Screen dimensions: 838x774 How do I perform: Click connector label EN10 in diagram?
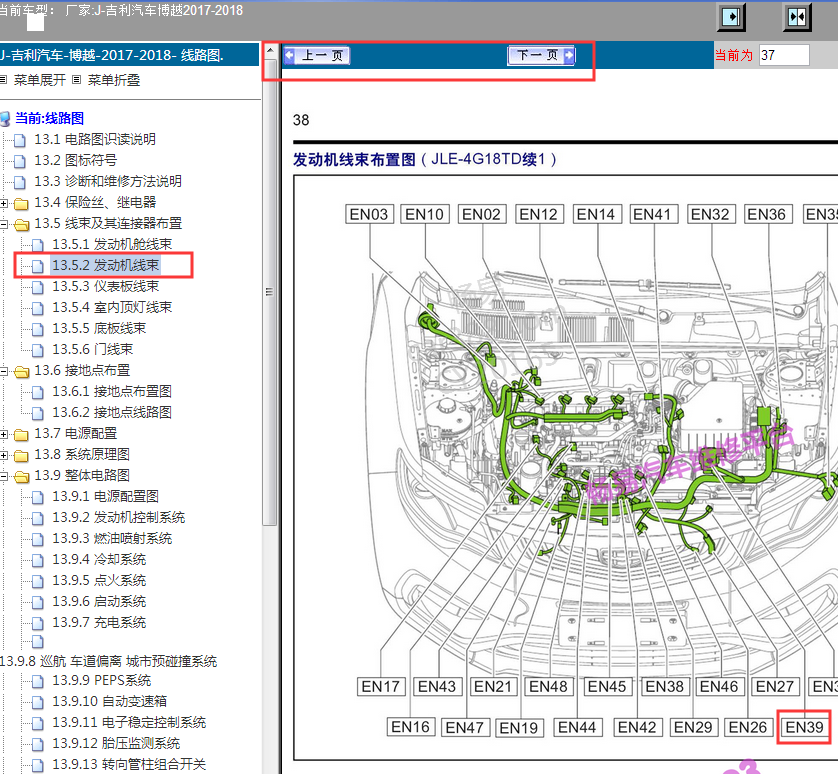click(425, 214)
